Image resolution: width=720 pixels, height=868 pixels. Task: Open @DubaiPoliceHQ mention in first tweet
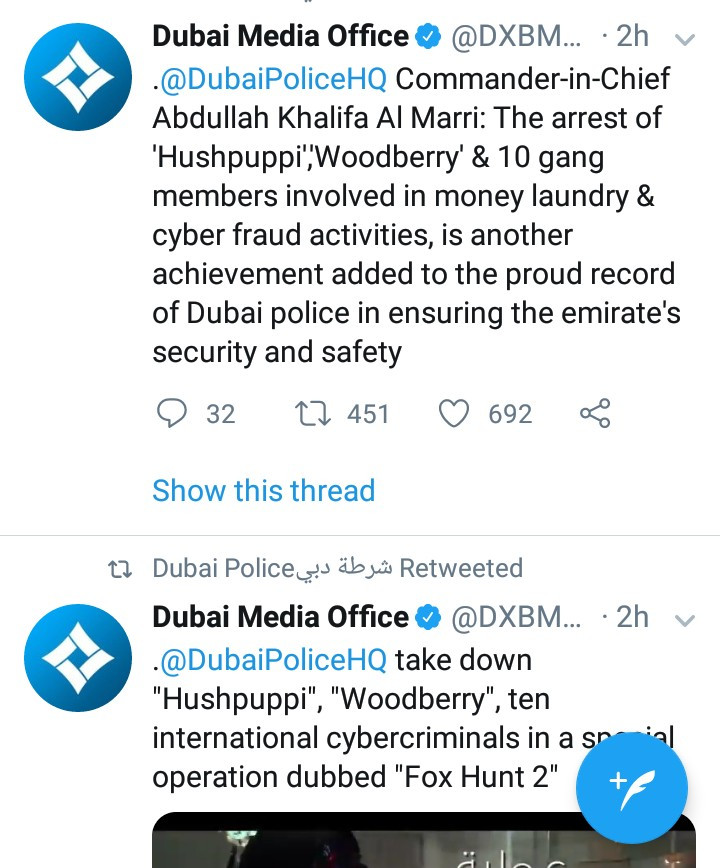point(272,78)
